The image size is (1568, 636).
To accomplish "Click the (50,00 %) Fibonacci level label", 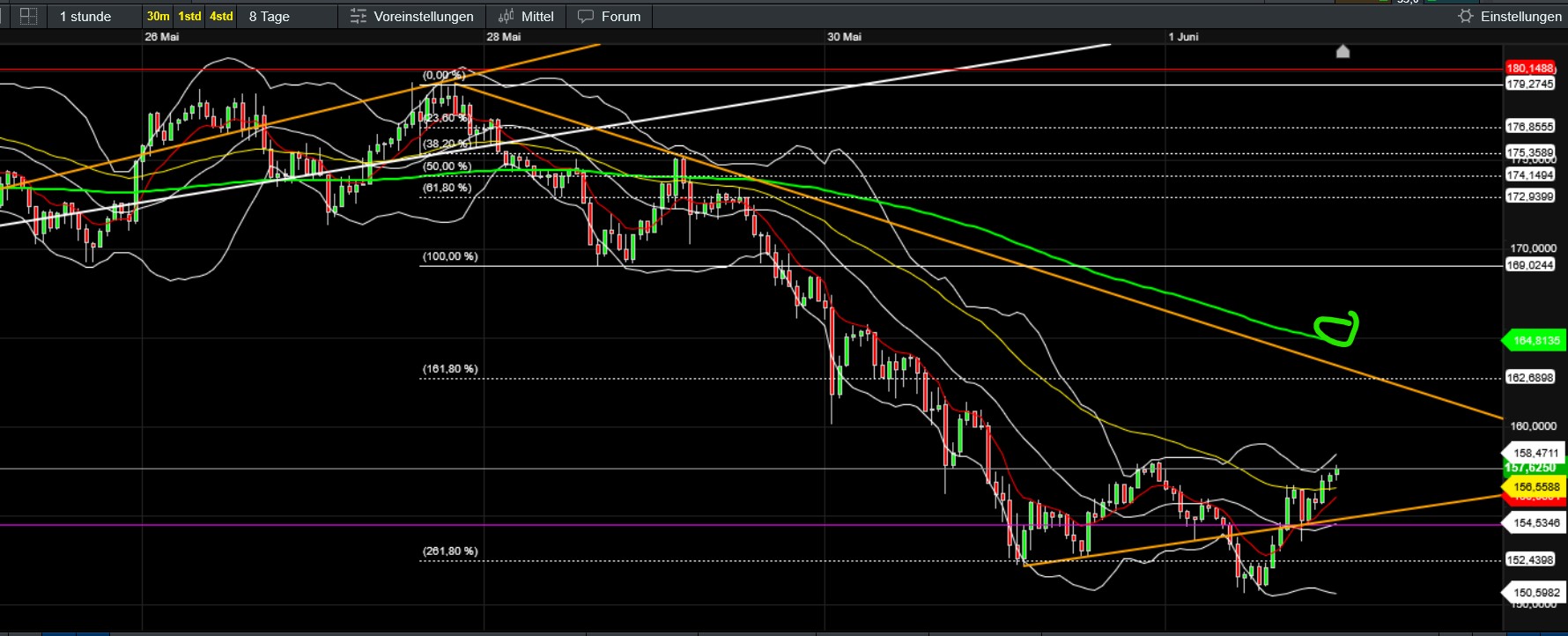I will click(447, 166).
